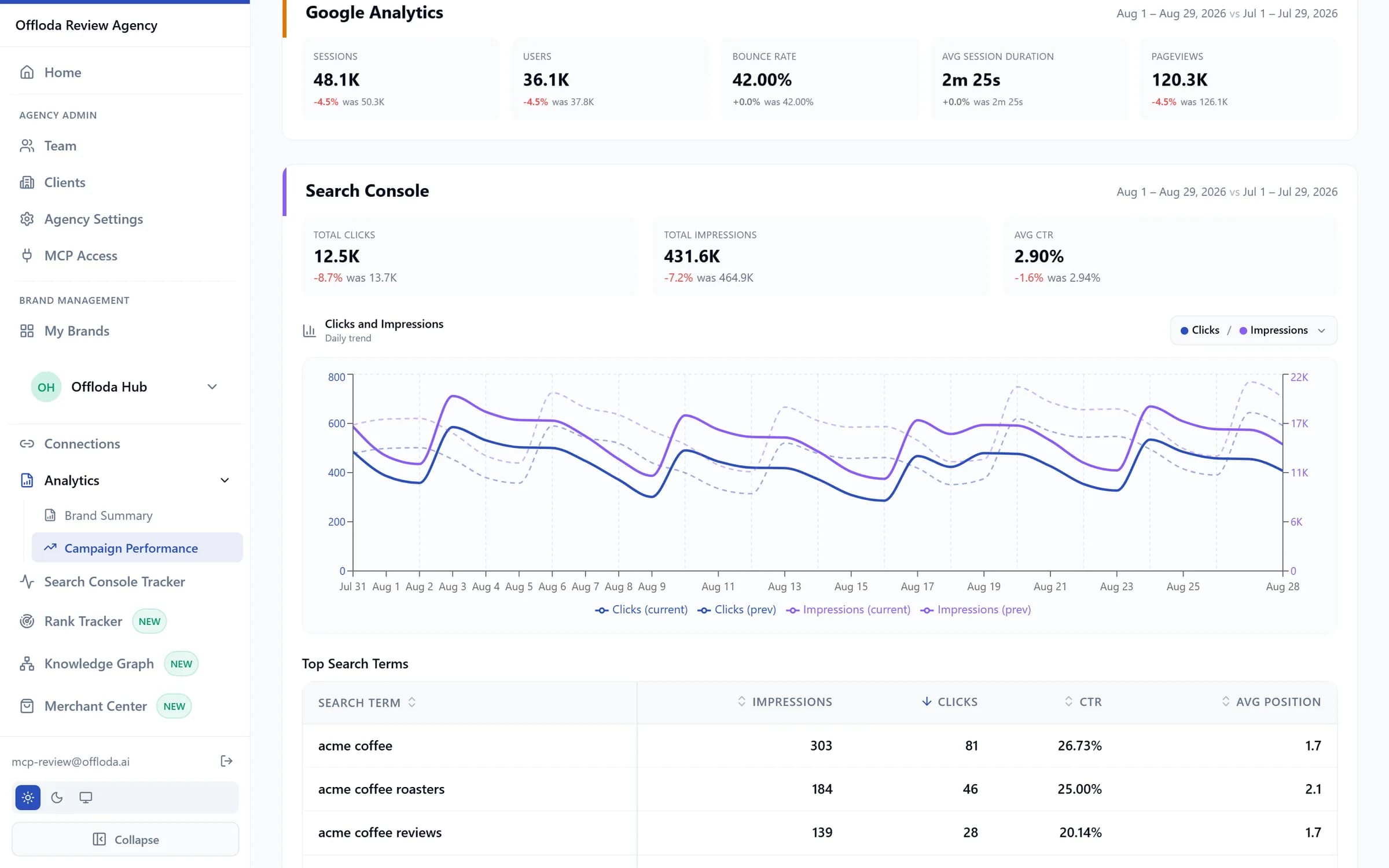Click the sort icon beside AVG POSITION
This screenshot has height=868, width=1389.
tap(1225, 701)
